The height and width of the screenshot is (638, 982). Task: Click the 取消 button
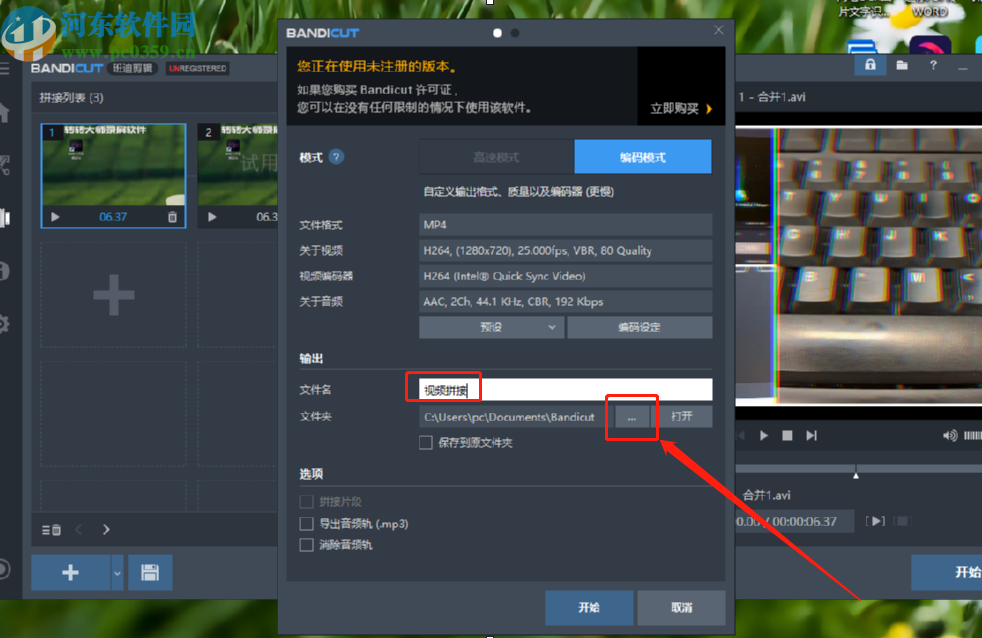click(681, 607)
